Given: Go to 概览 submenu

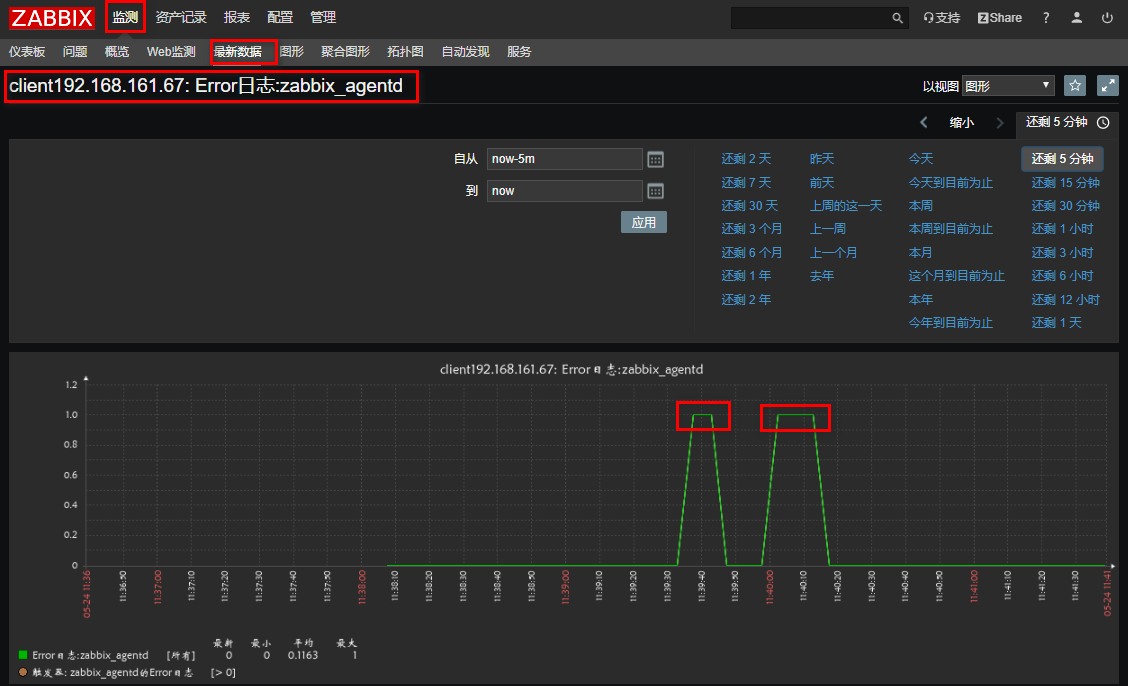Looking at the screenshot, I should pyautogui.click(x=117, y=52).
